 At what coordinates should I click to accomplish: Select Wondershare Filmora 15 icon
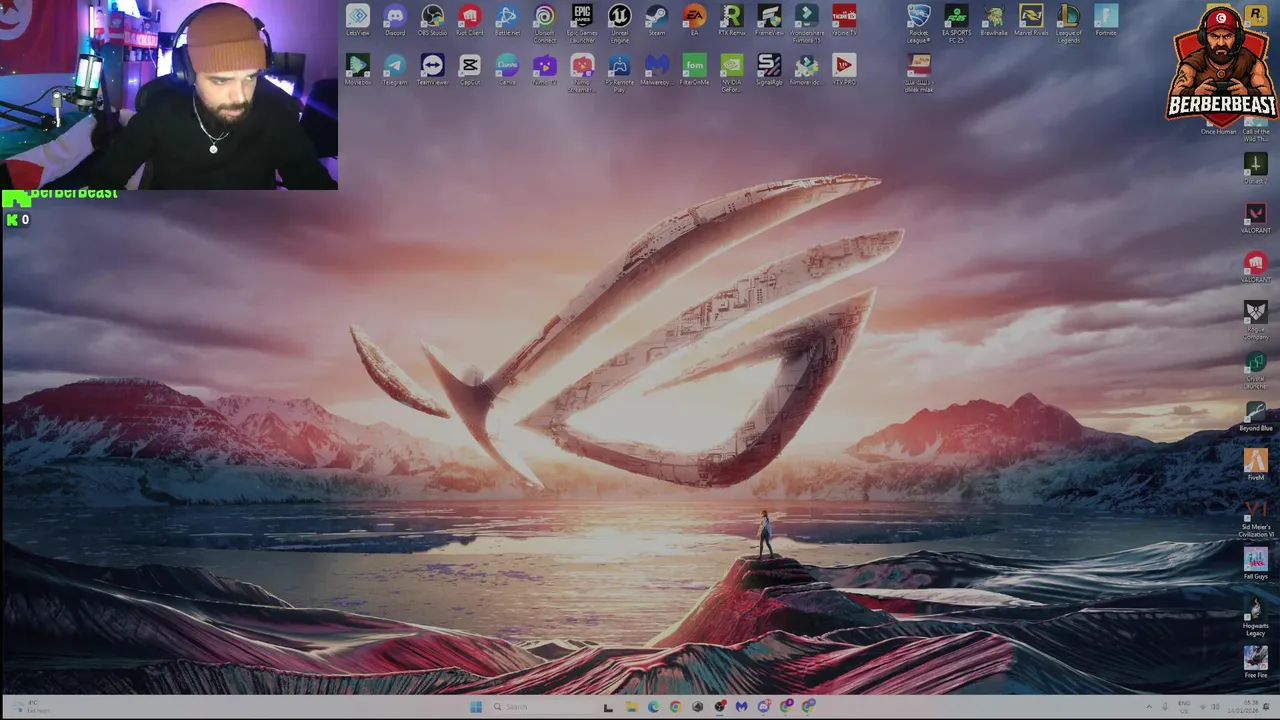click(x=806, y=24)
